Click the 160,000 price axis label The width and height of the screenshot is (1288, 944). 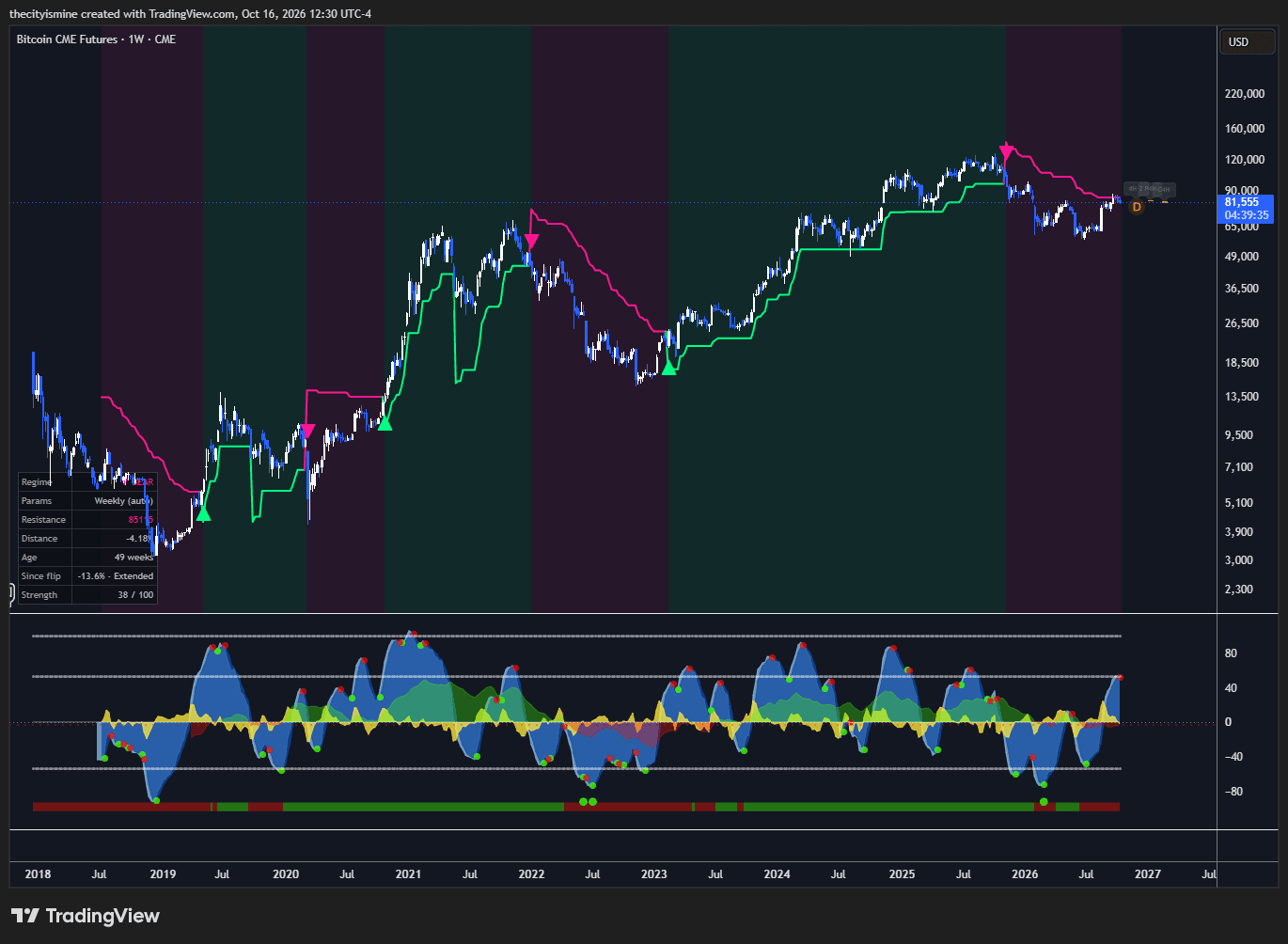click(1244, 129)
